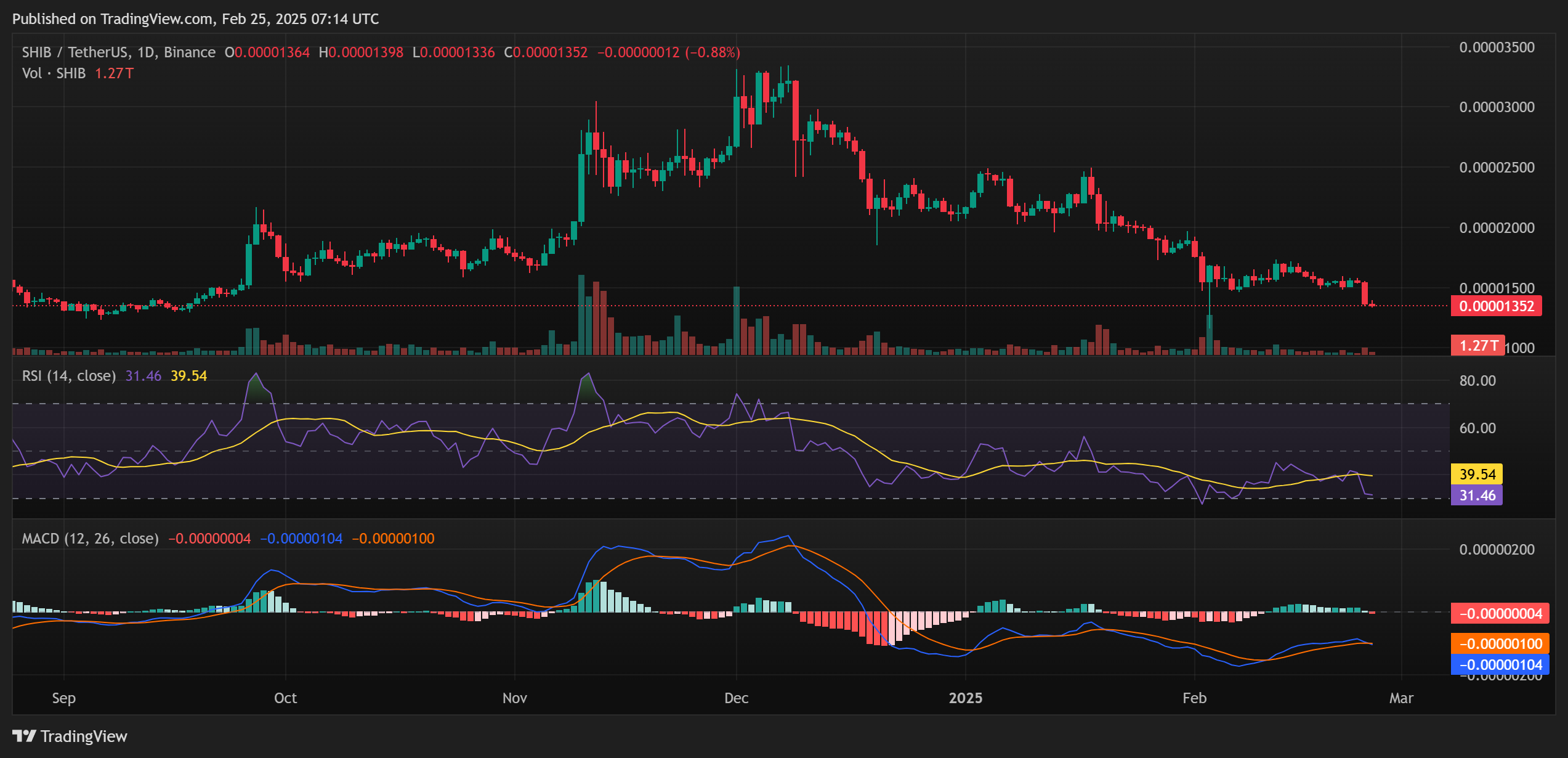Click the Vol · SHIB indicator label

pyautogui.click(x=54, y=73)
